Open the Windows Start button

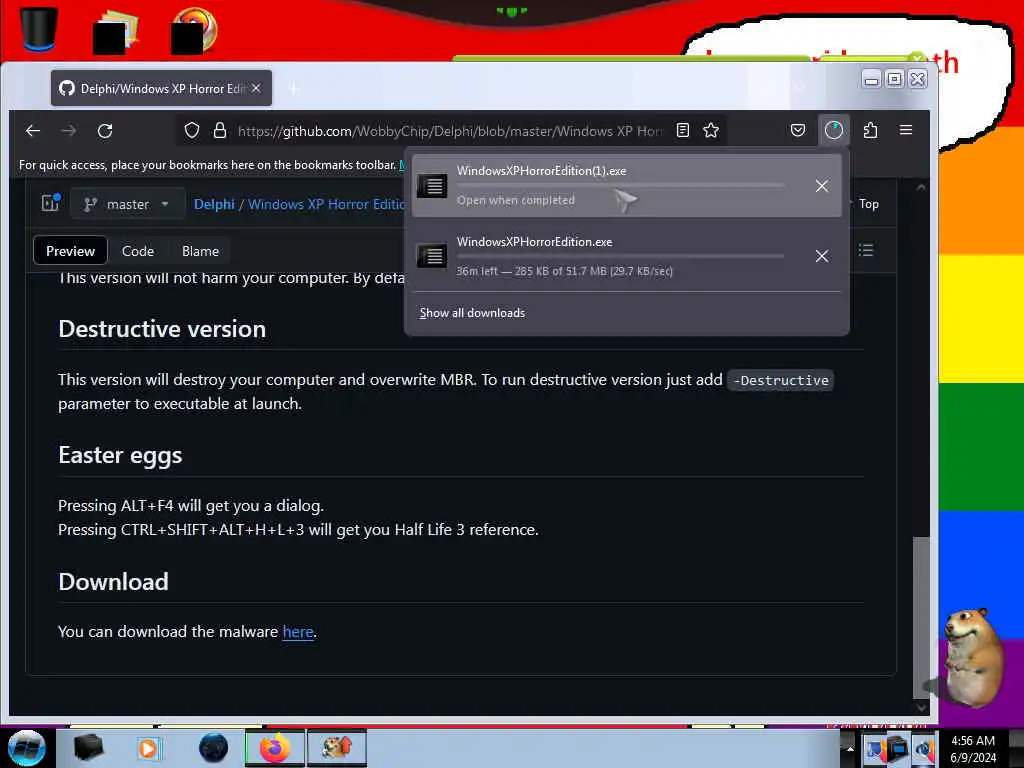point(26,748)
